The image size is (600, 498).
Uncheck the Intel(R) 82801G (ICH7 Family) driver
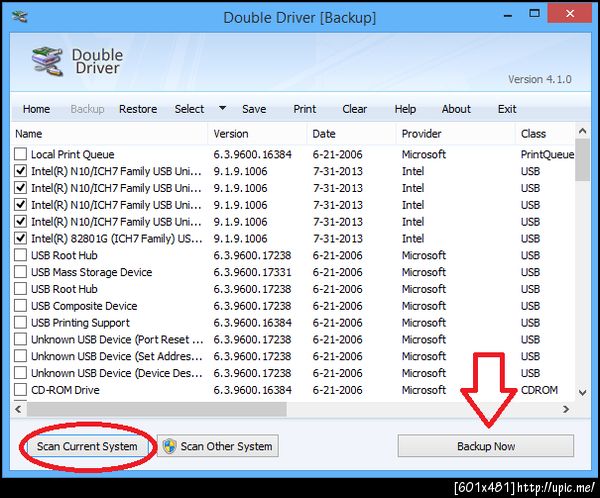click(20, 238)
